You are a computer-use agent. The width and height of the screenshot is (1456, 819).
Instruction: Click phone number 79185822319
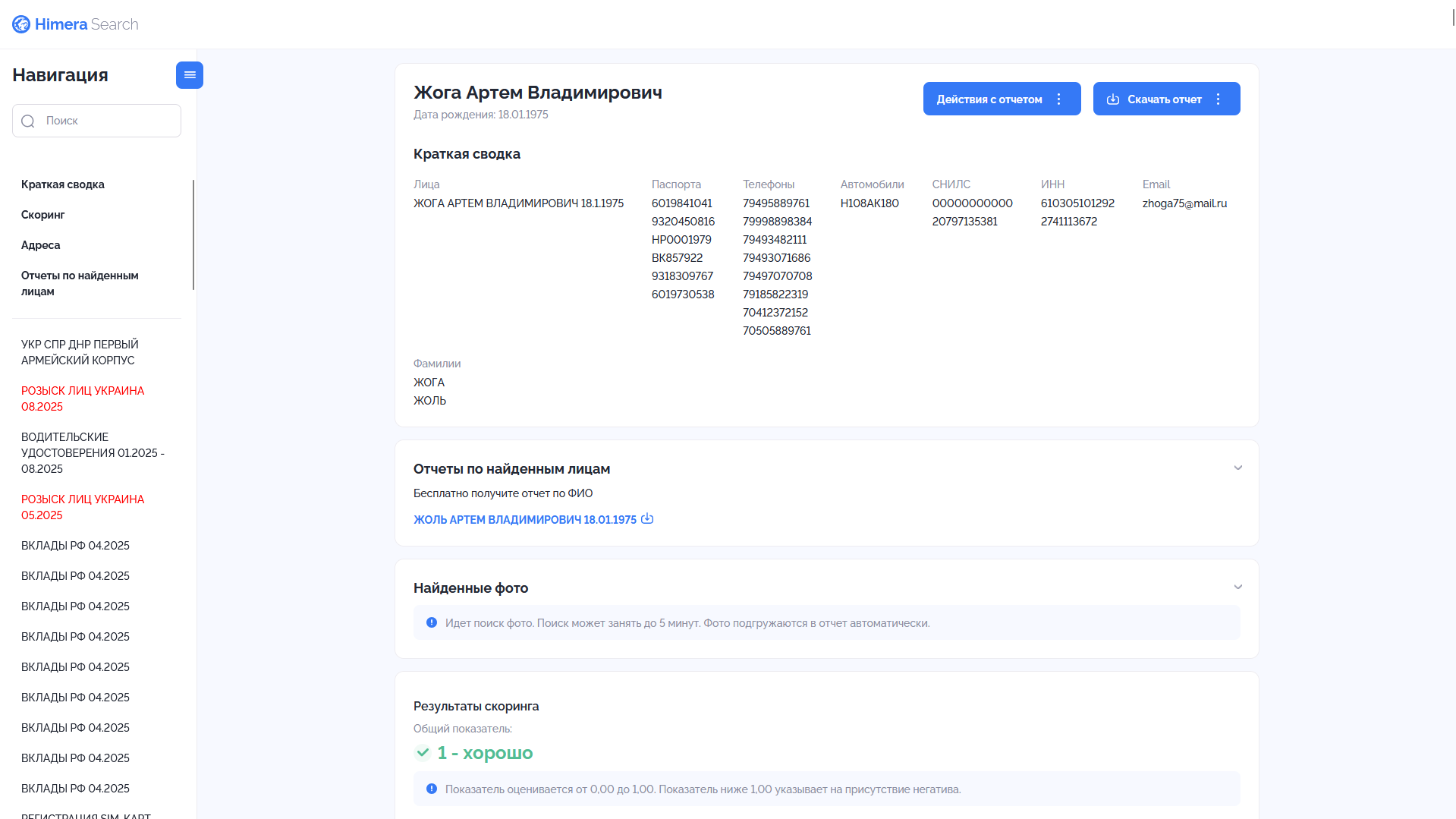[x=775, y=295]
